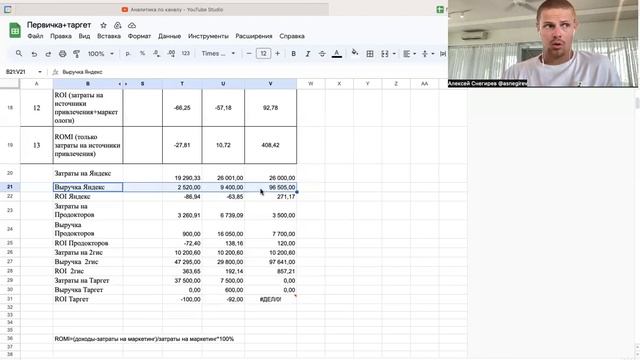Select the Затраты на Яндекс cell

tap(88, 173)
